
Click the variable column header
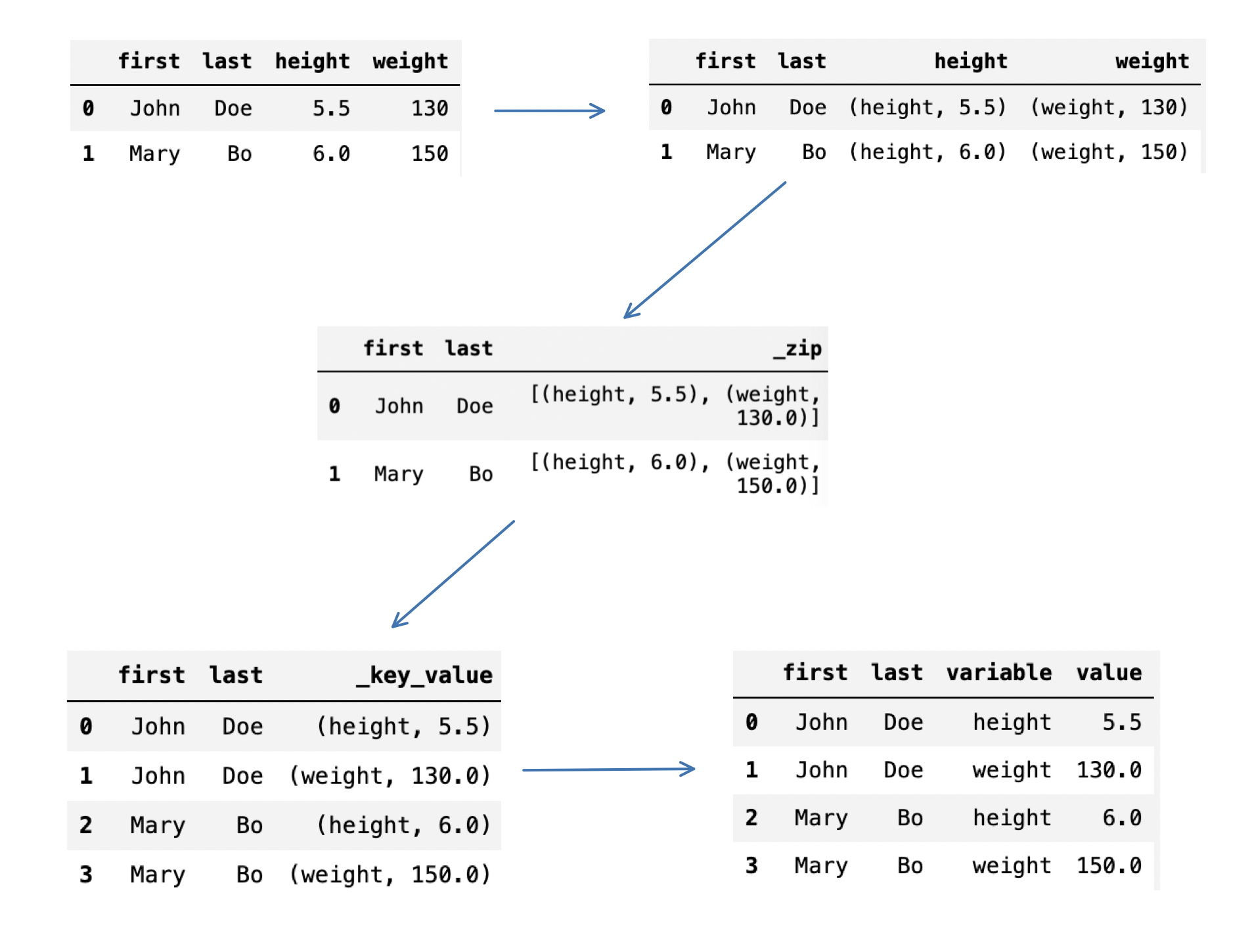pyautogui.click(x=998, y=672)
